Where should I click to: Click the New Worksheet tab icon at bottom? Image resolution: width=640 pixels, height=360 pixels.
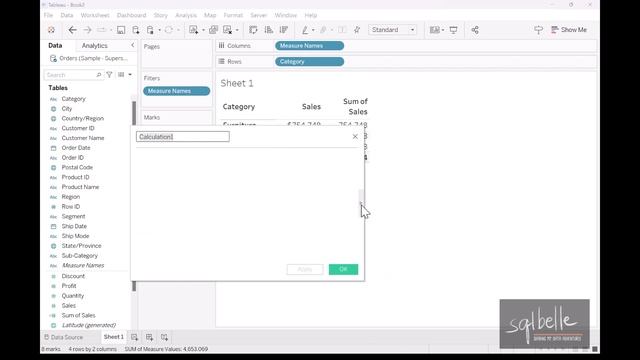pyautogui.click(x=134, y=337)
